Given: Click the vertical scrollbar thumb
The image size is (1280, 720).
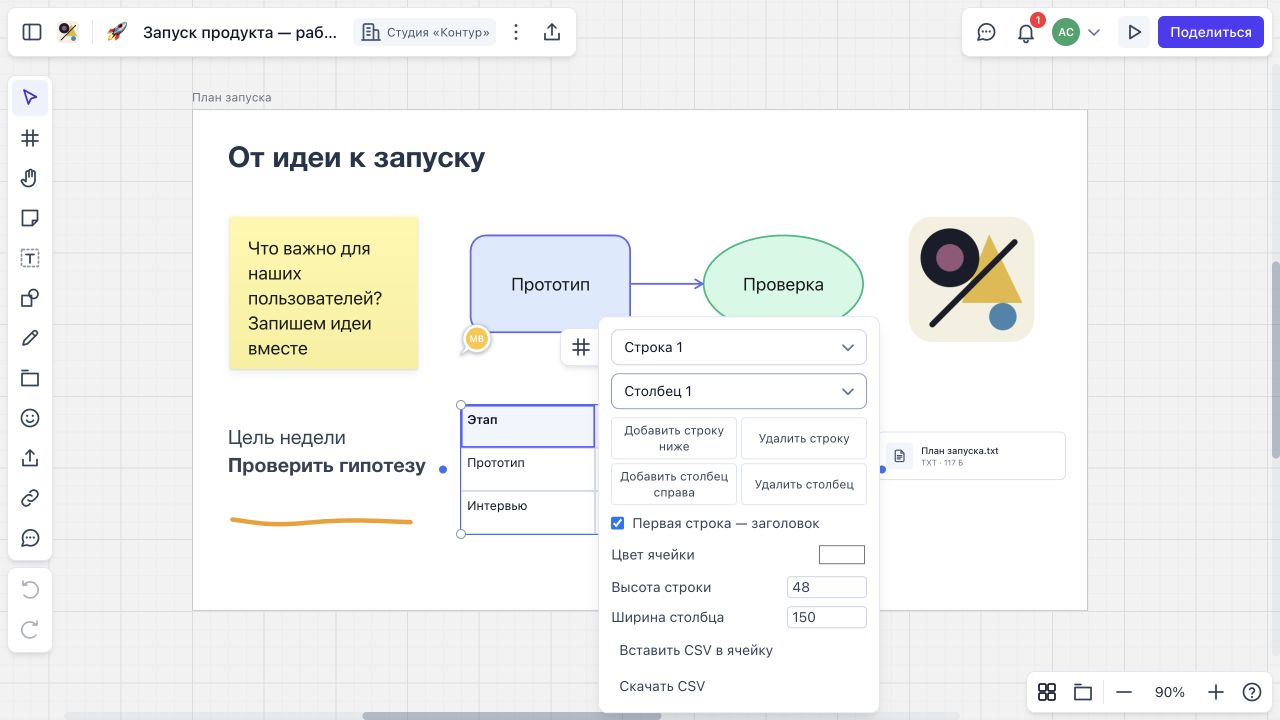Looking at the screenshot, I should pos(1275,360).
